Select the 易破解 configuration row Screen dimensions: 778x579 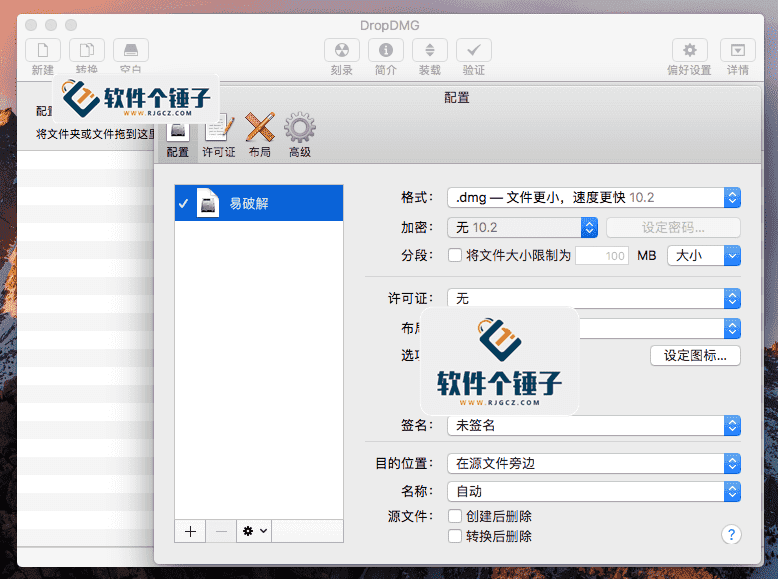(259, 203)
